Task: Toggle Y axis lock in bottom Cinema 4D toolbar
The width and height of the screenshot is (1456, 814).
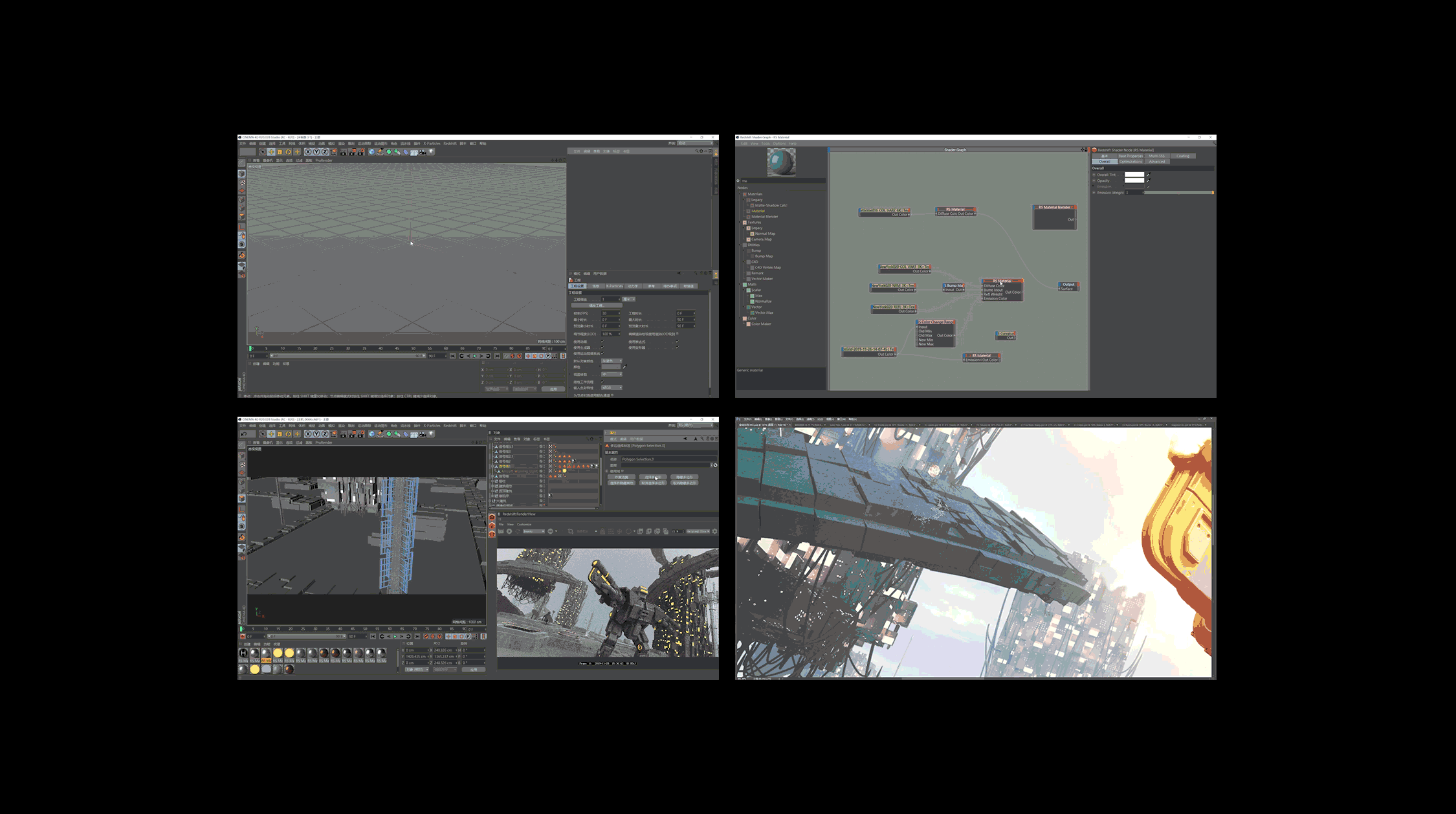Action: [316, 434]
